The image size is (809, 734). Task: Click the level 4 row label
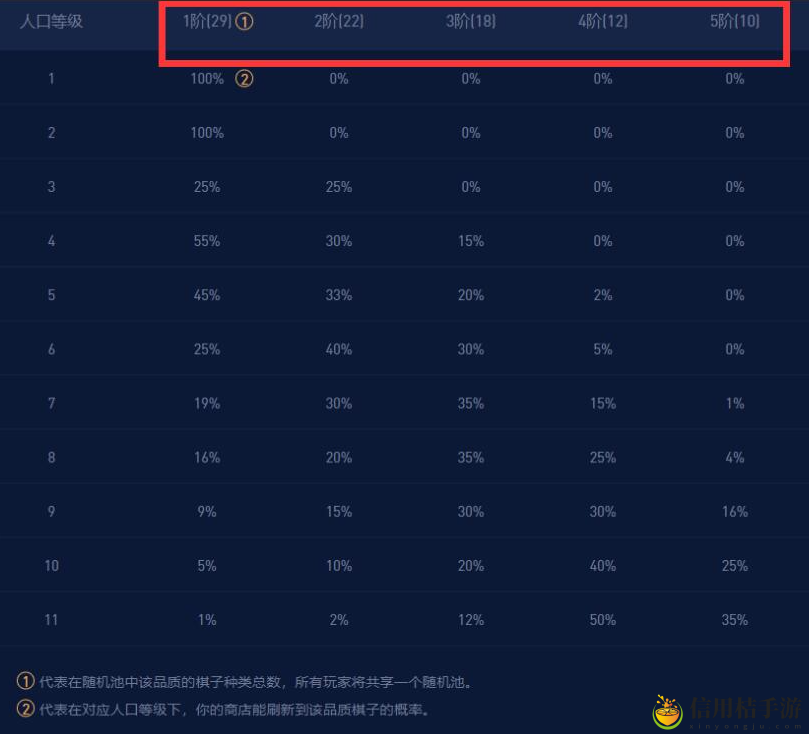[x=51, y=241]
